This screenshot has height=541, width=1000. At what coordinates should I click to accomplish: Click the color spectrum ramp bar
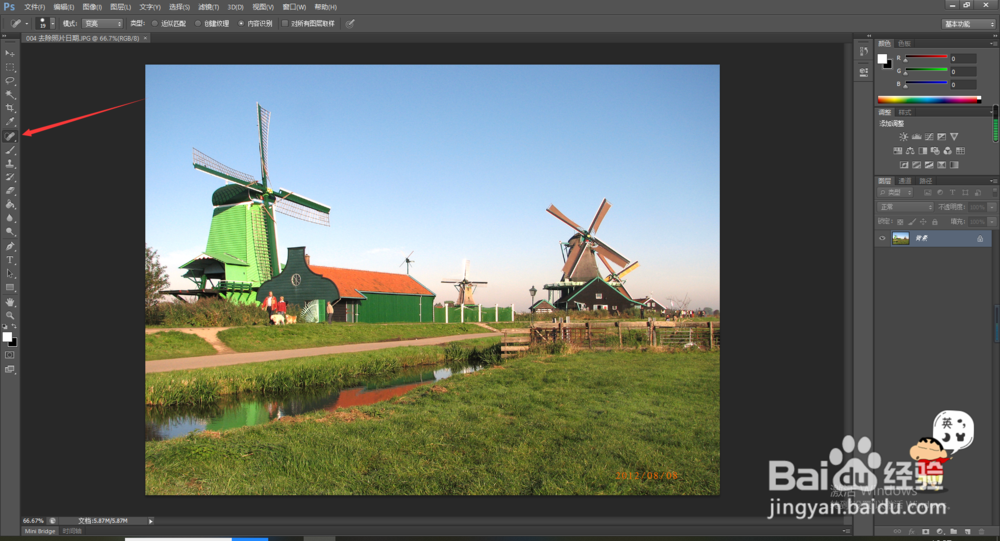[x=929, y=100]
